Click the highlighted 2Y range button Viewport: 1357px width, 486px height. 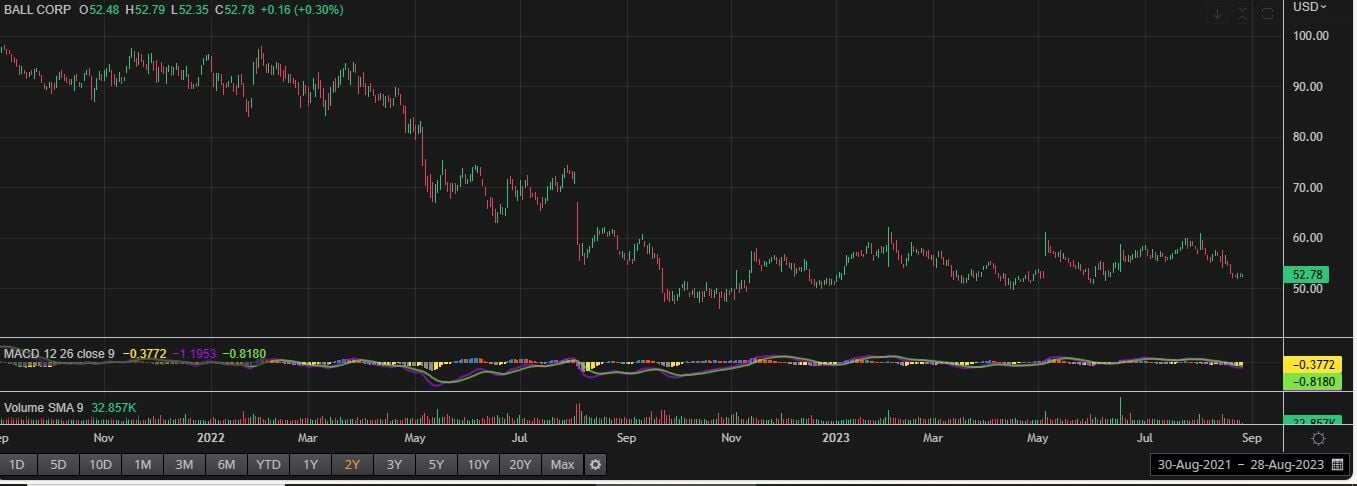point(352,465)
